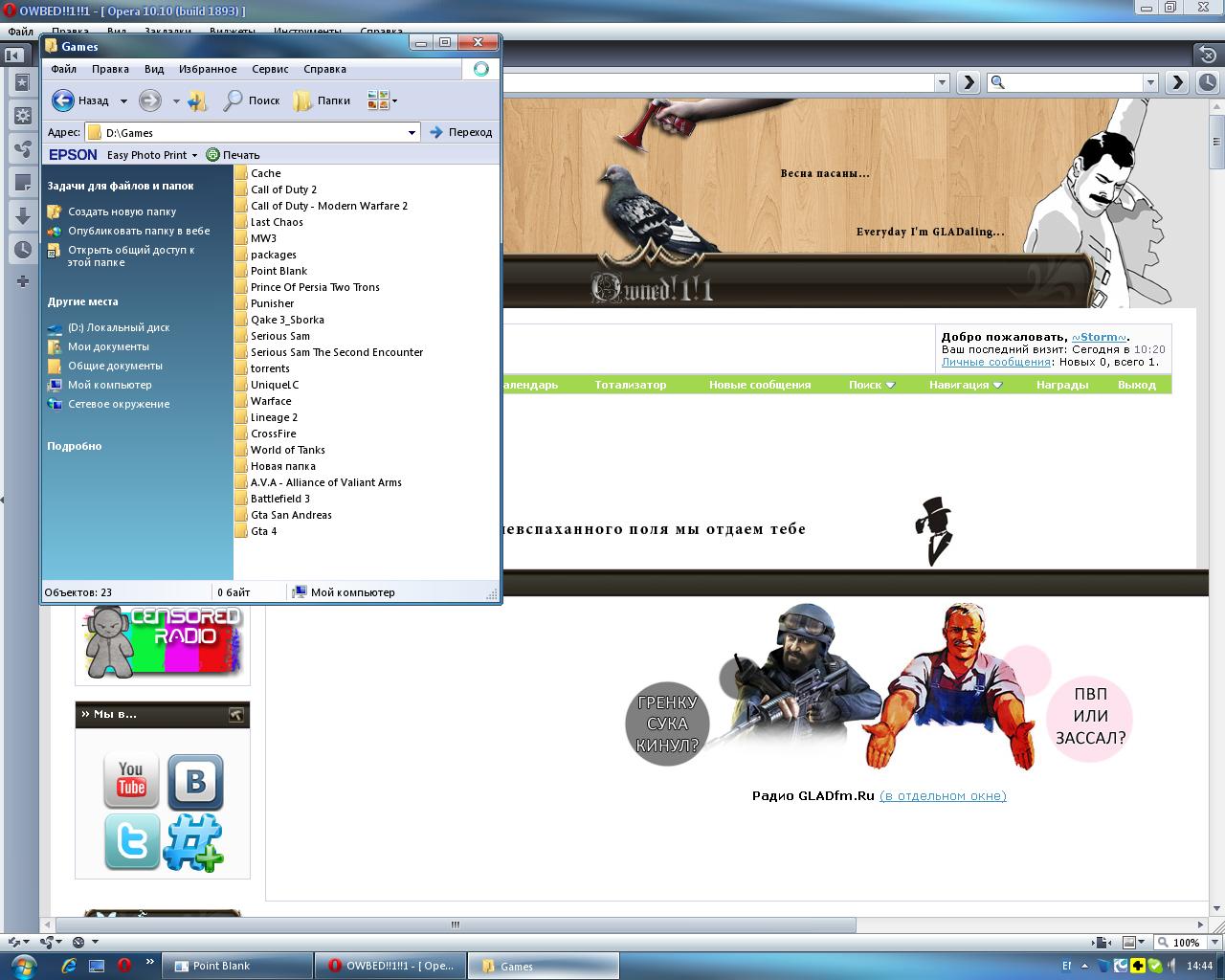Expand the D:\Games address bar dropdown
Screen dimensions: 1225x980
(x=412, y=133)
